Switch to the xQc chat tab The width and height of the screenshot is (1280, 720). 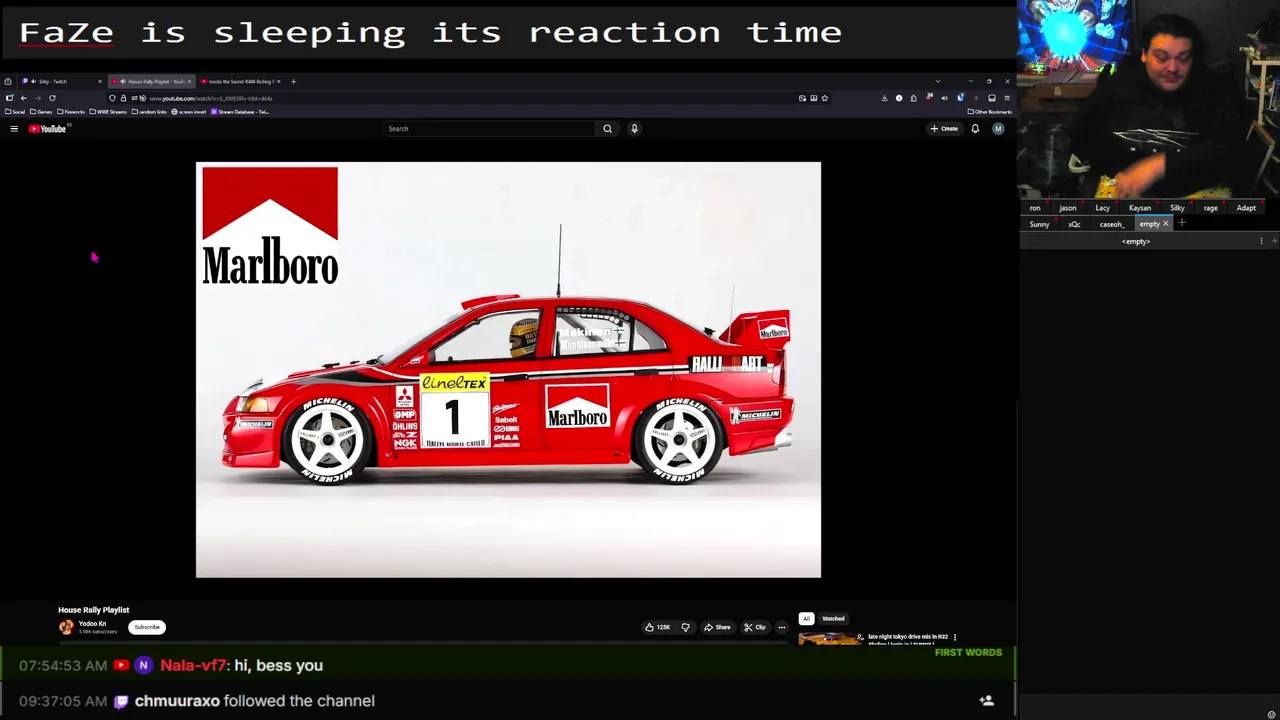pos(1074,224)
